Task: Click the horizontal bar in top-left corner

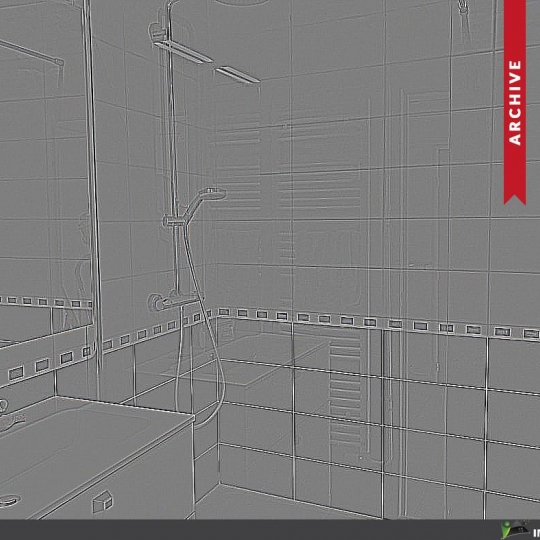Action: coord(32,52)
